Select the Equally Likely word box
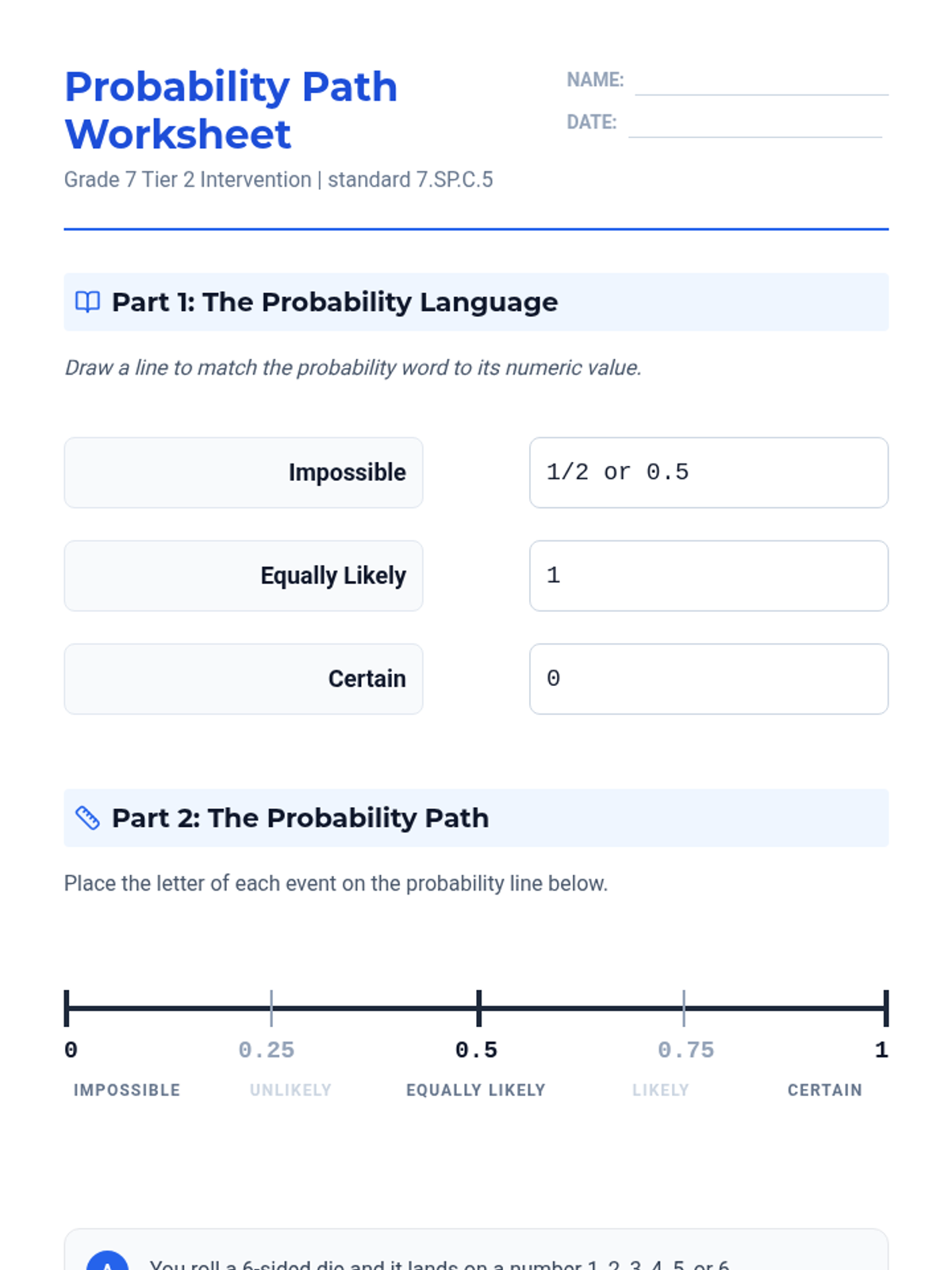This screenshot has height=1270, width=952. 244,575
